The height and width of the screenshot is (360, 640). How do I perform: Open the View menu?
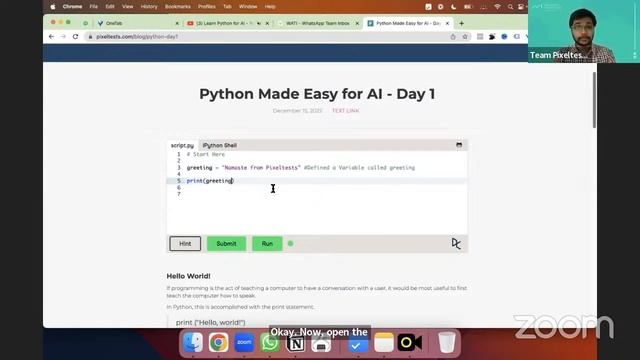pos(127,7)
